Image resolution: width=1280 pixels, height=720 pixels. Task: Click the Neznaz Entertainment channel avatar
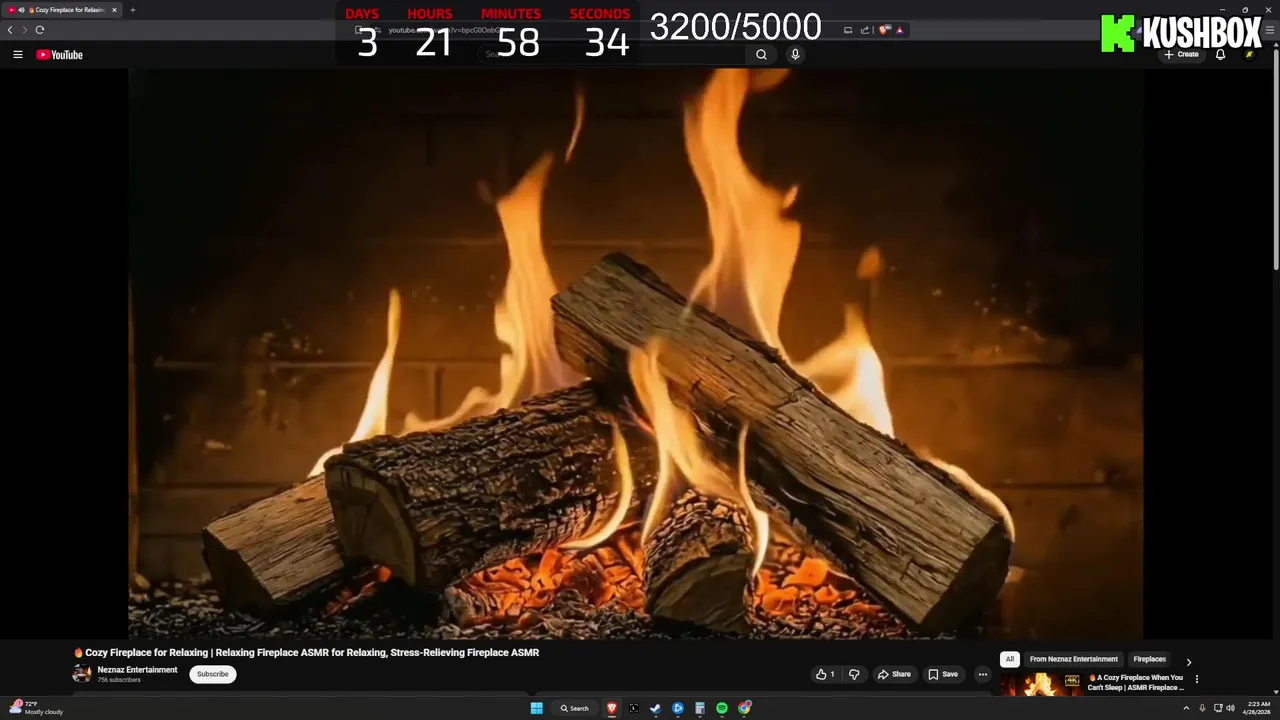(x=82, y=674)
